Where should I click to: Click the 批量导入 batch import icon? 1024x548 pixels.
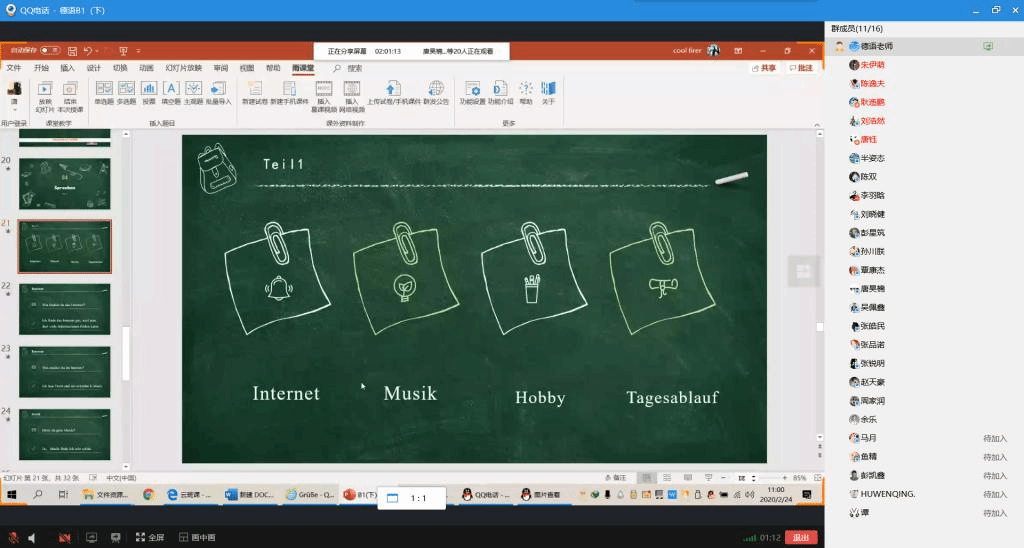[218, 92]
